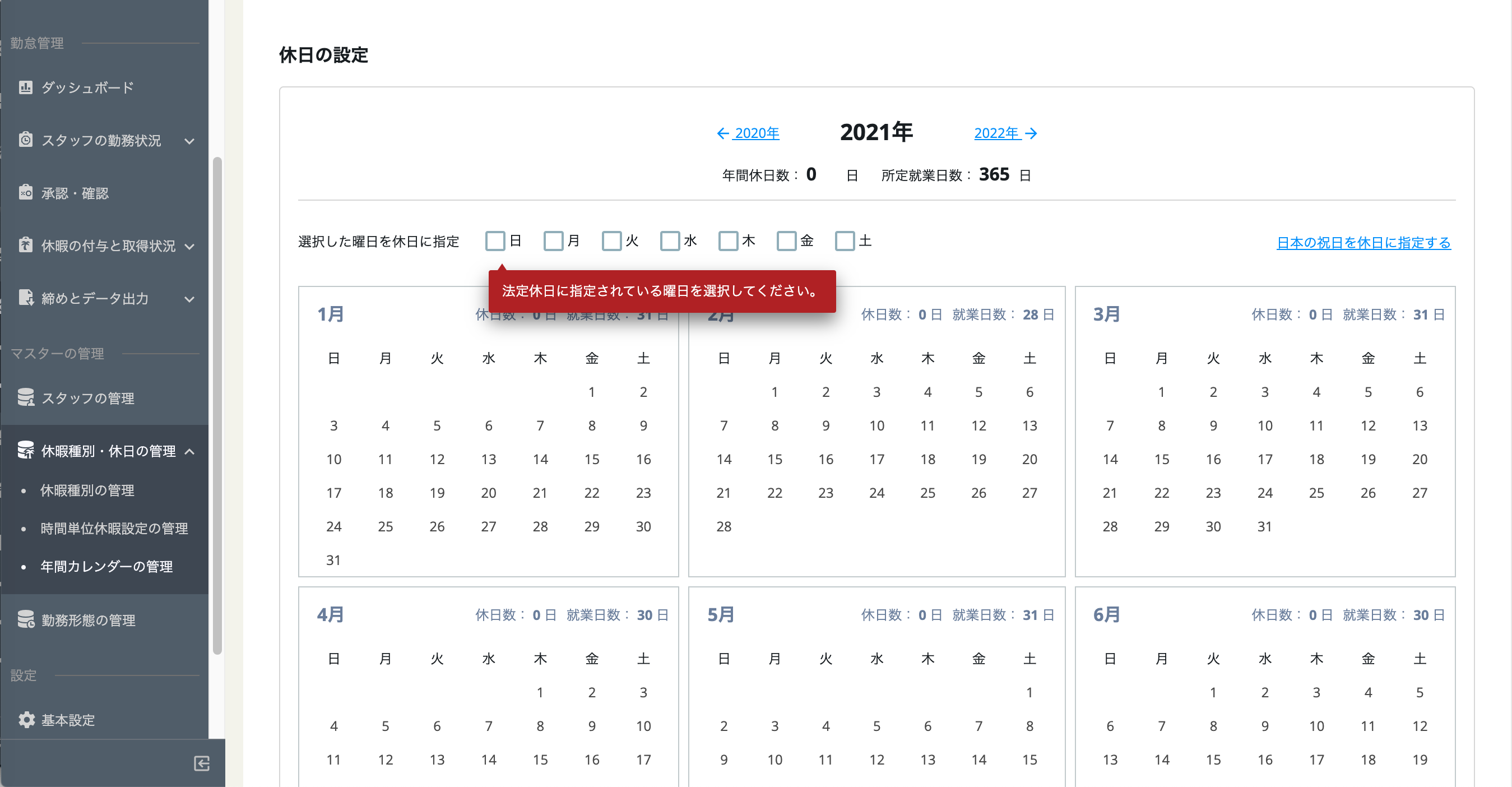Expand the スタッフの勤務状況 chevron
This screenshot has height=787, width=1512.
coord(189,141)
